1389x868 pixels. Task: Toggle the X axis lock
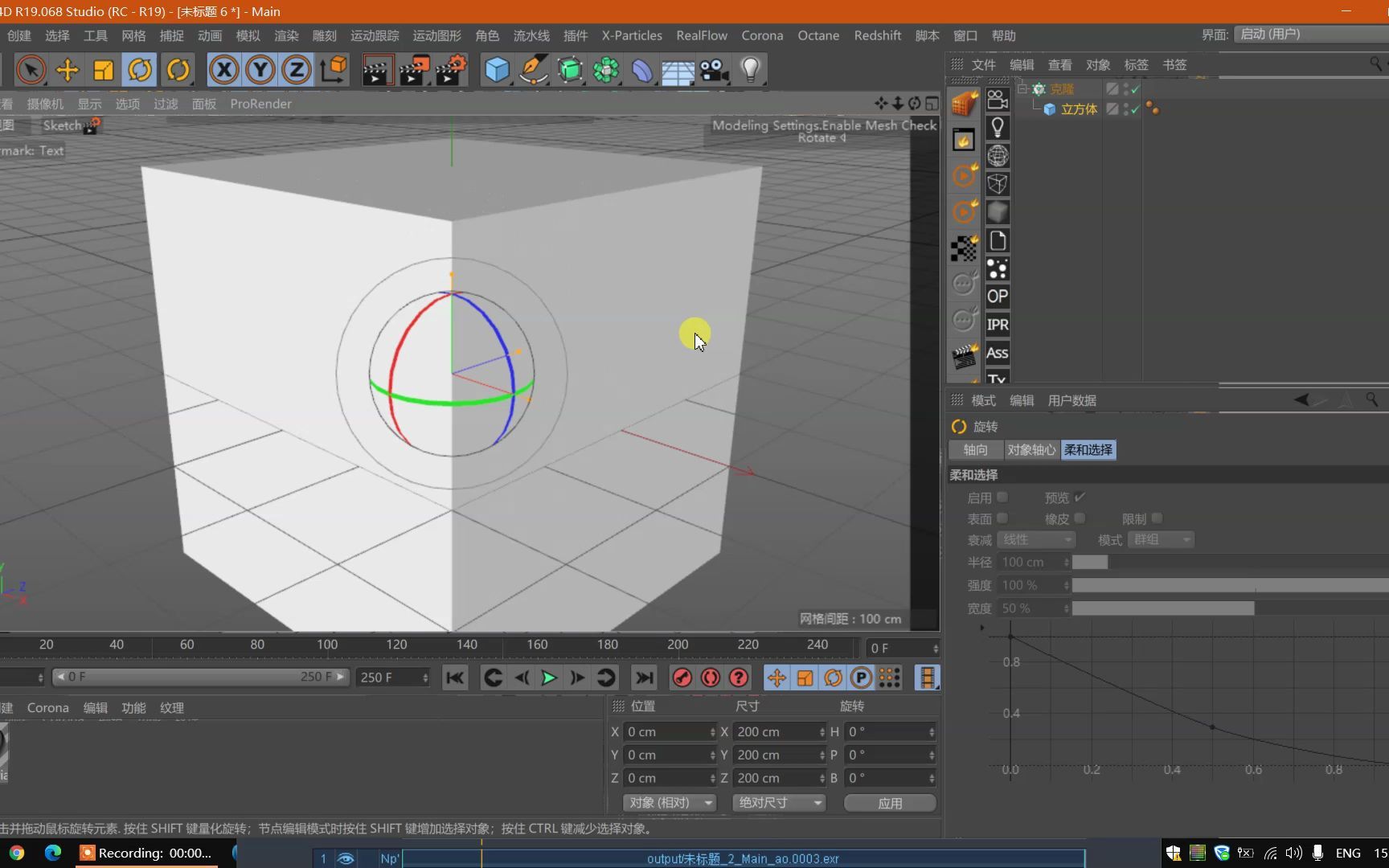coord(224,70)
